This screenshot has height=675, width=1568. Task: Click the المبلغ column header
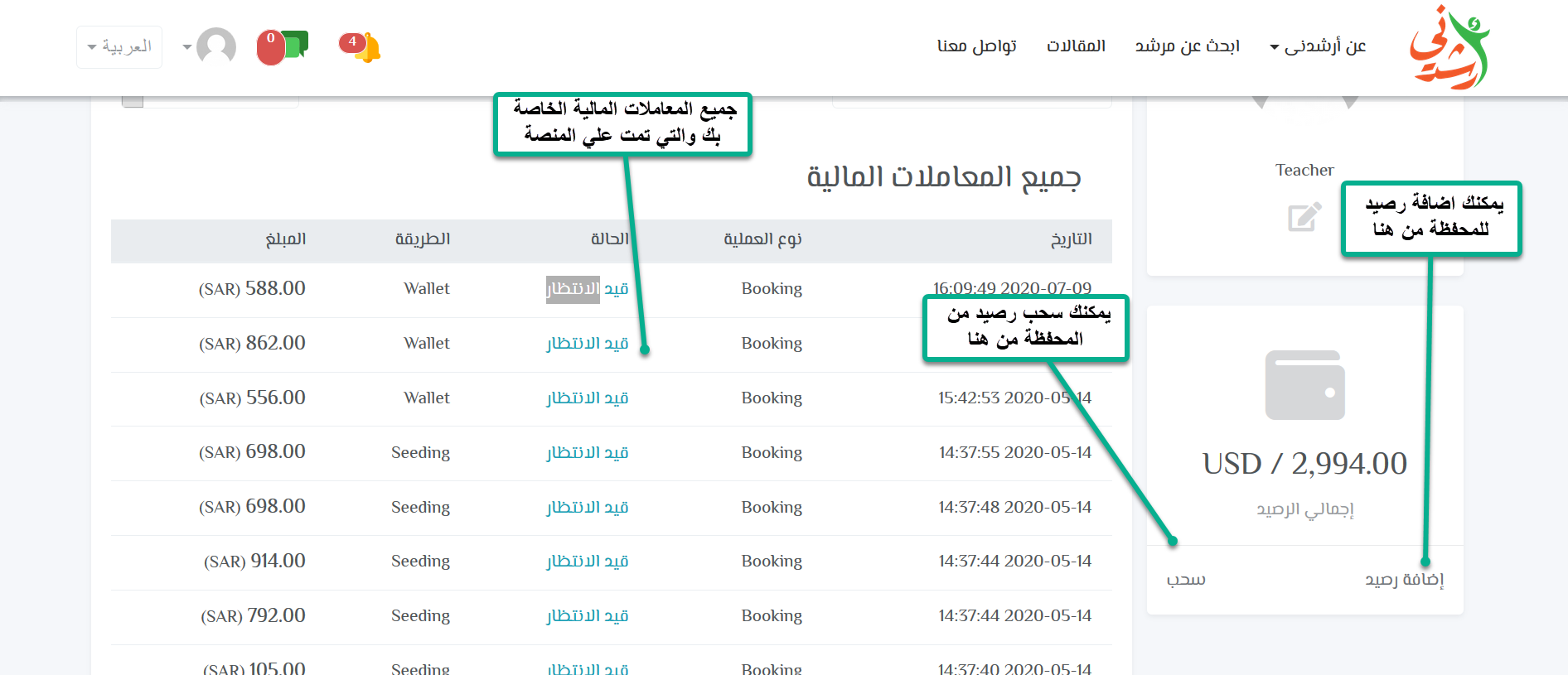pos(286,239)
